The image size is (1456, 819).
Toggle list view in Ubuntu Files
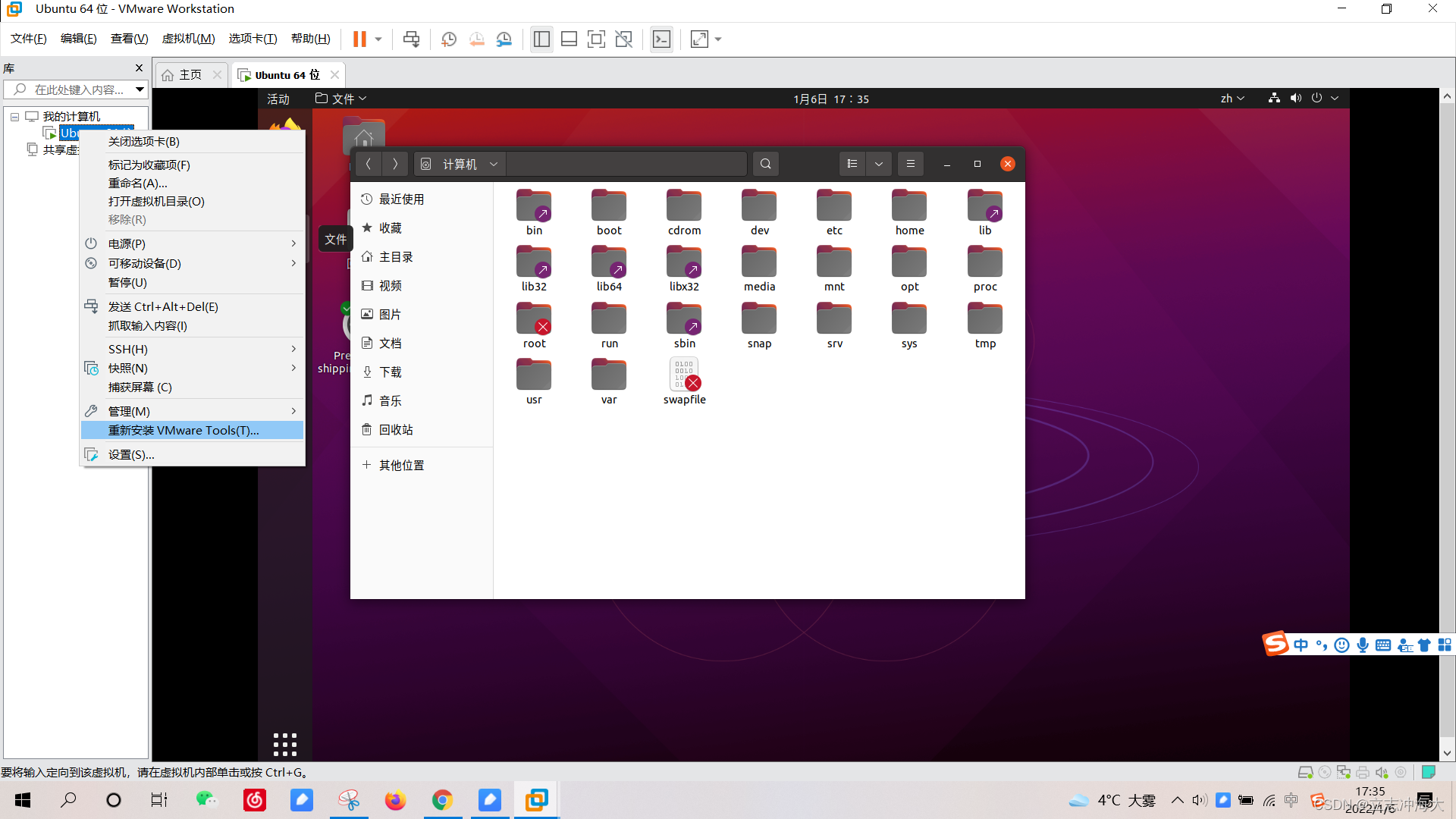click(x=852, y=164)
